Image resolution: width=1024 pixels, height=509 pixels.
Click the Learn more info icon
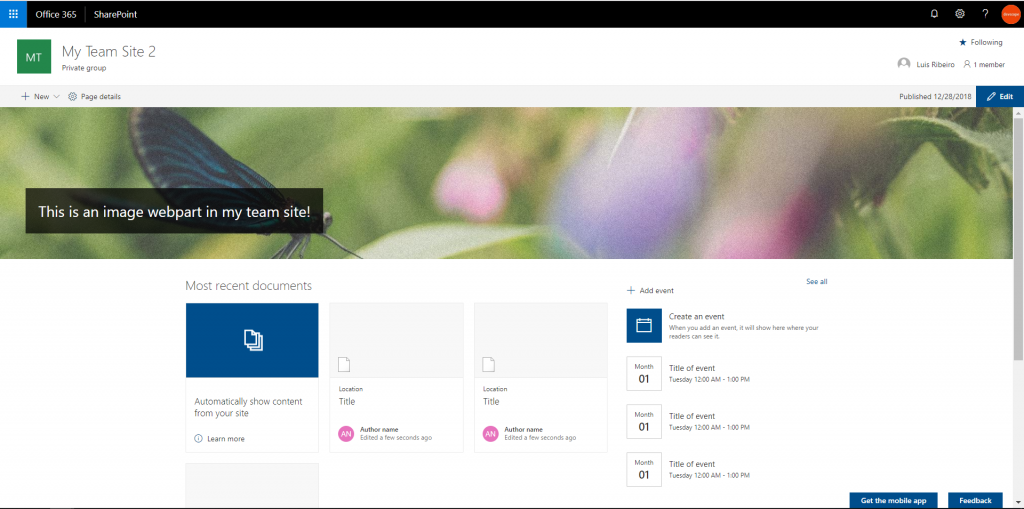point(199,438)
